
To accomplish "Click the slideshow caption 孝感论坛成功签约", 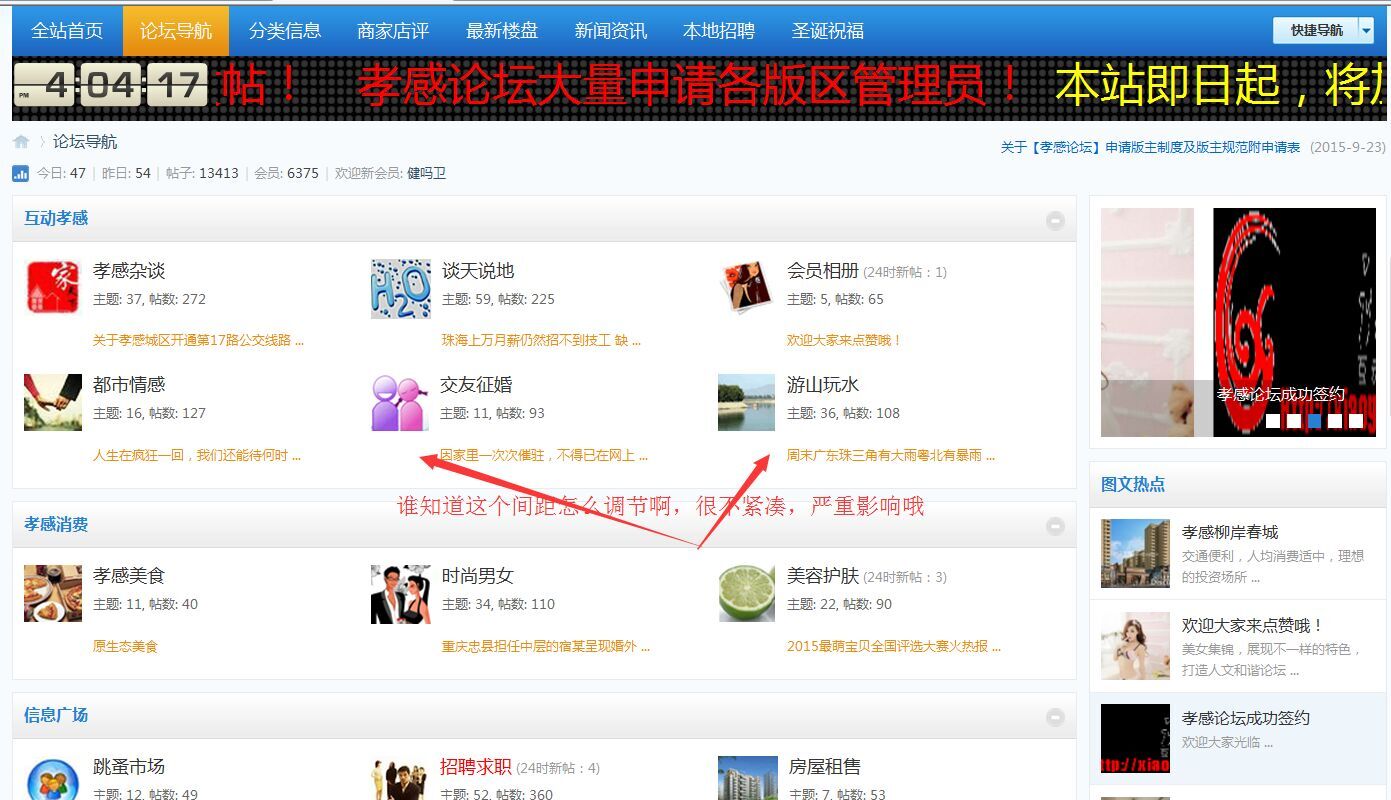I will [1280, 394].
